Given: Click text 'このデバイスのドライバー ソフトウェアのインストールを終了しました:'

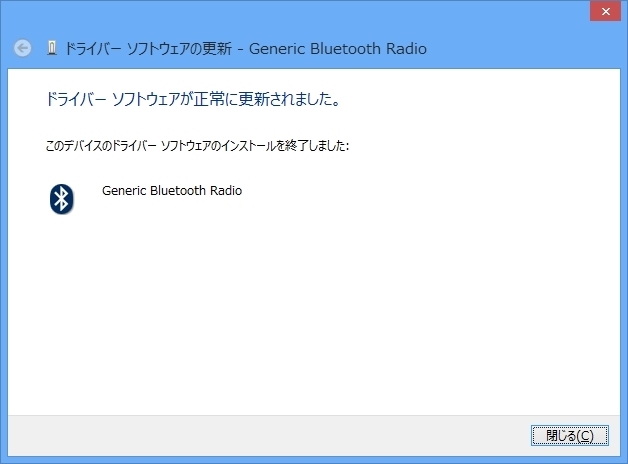Looking at the screenshot, I should coord(197,146).
